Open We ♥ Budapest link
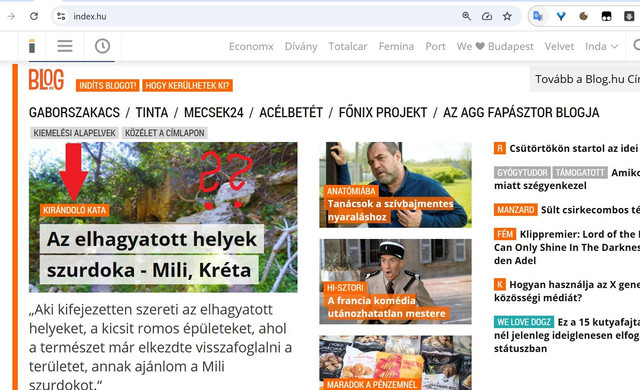The image size is (640, 390). point(495,47)
